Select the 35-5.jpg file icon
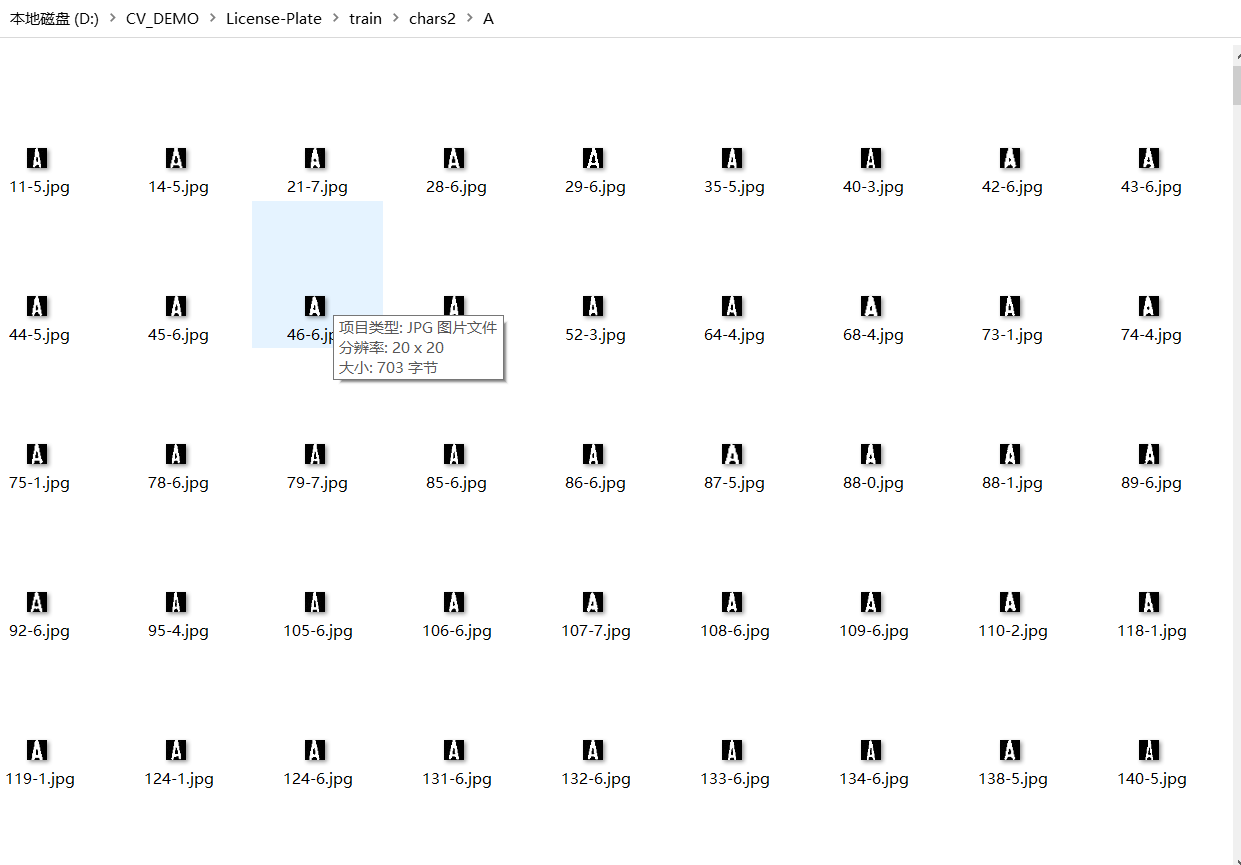Screen dimensions: 1241x865 [x=732, y=158]
